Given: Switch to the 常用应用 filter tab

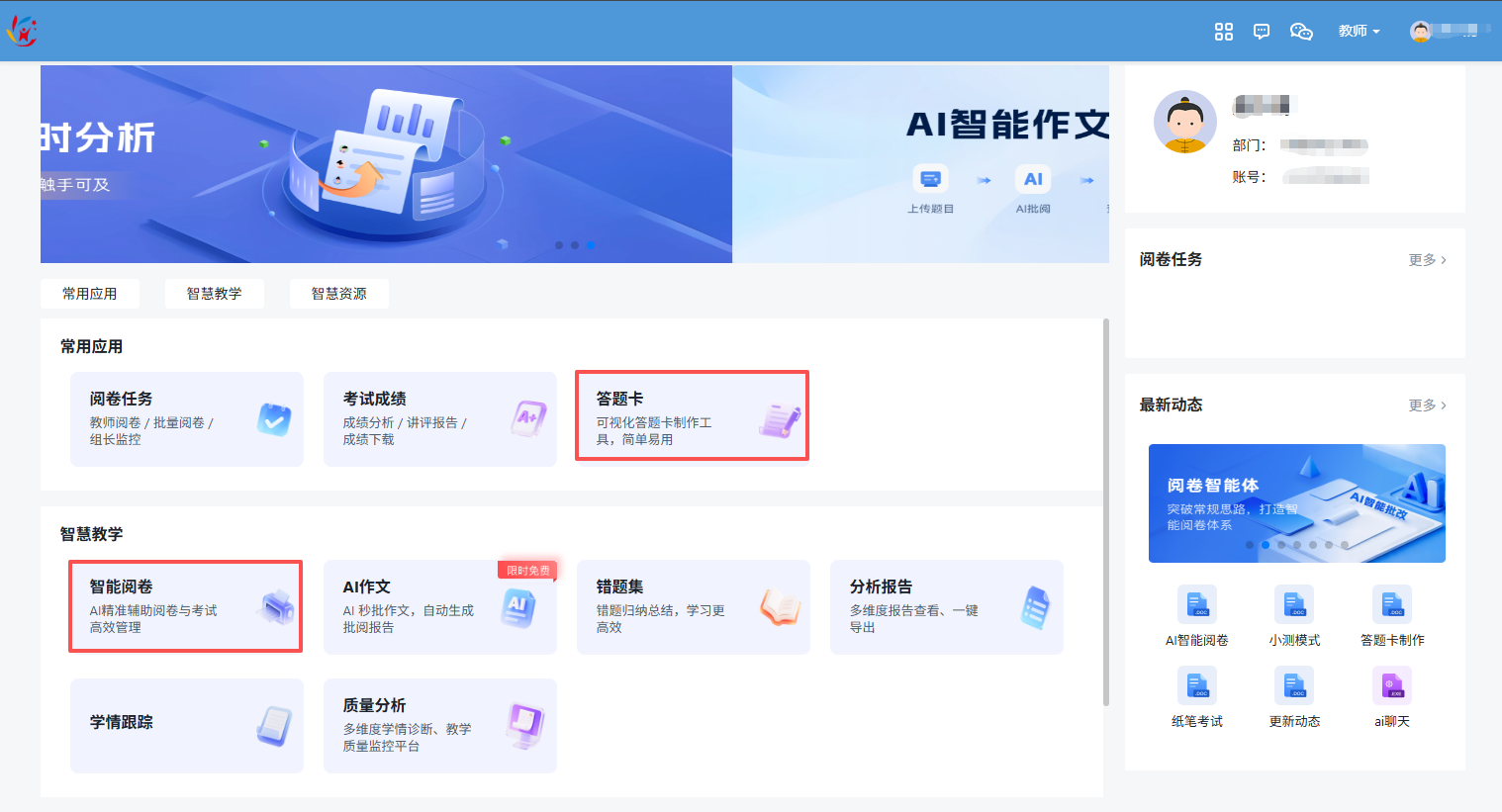Looking at the screenshot, I should coord(89,293).
